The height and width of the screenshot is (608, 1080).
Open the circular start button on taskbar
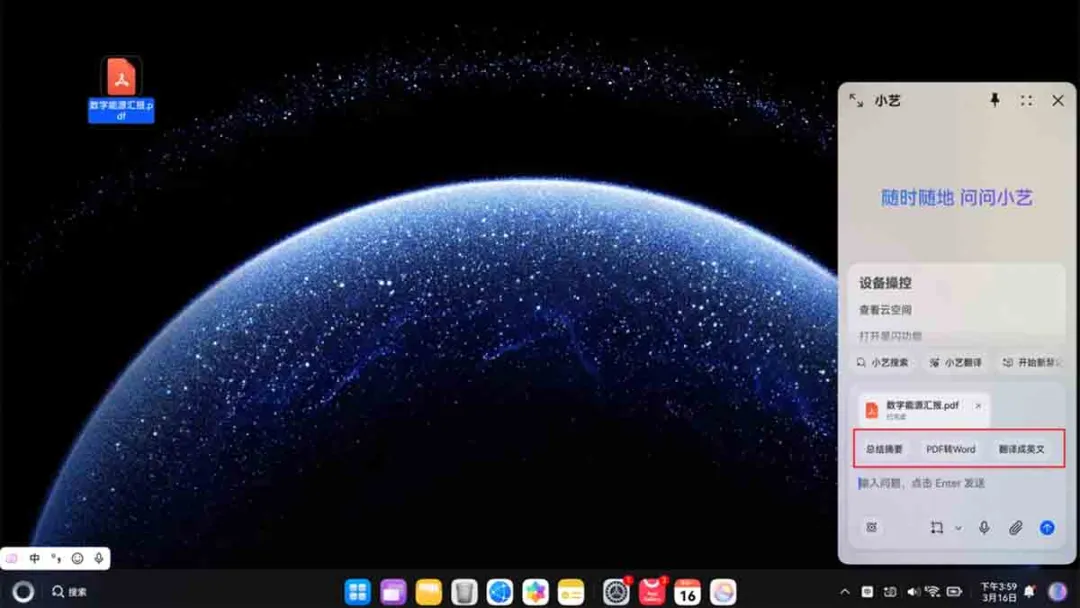point(23,591)
